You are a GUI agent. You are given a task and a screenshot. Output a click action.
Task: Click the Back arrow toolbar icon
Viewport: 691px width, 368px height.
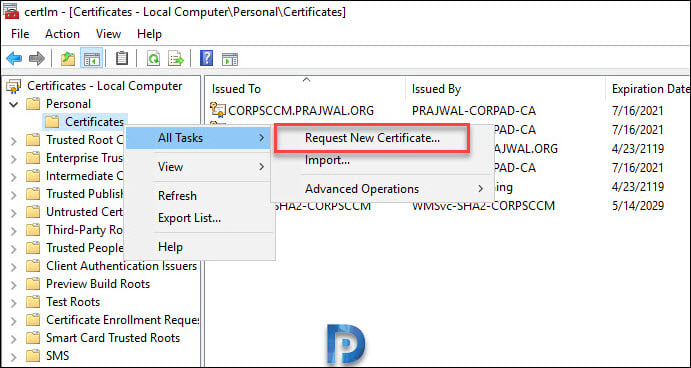pyautogui.click(x=14, y=59)
